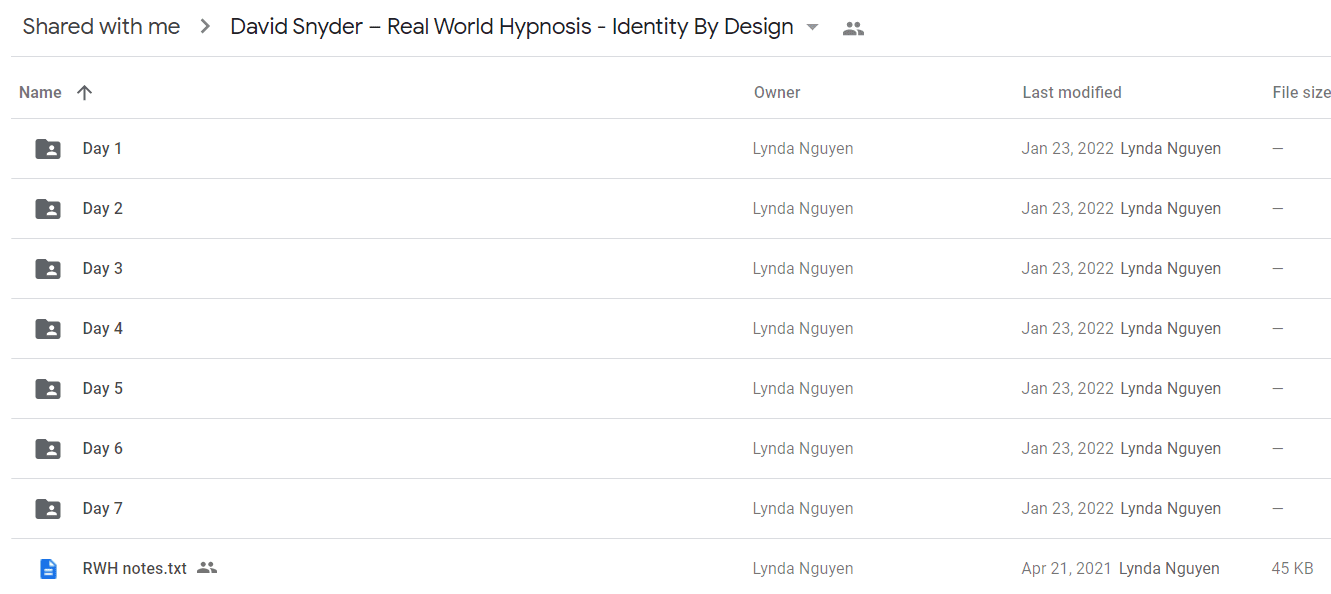The height and width of the screenshot is (594, 1331).
Task: Click the shared people icon beside RWH notes.txt
Action: [207, 568]
